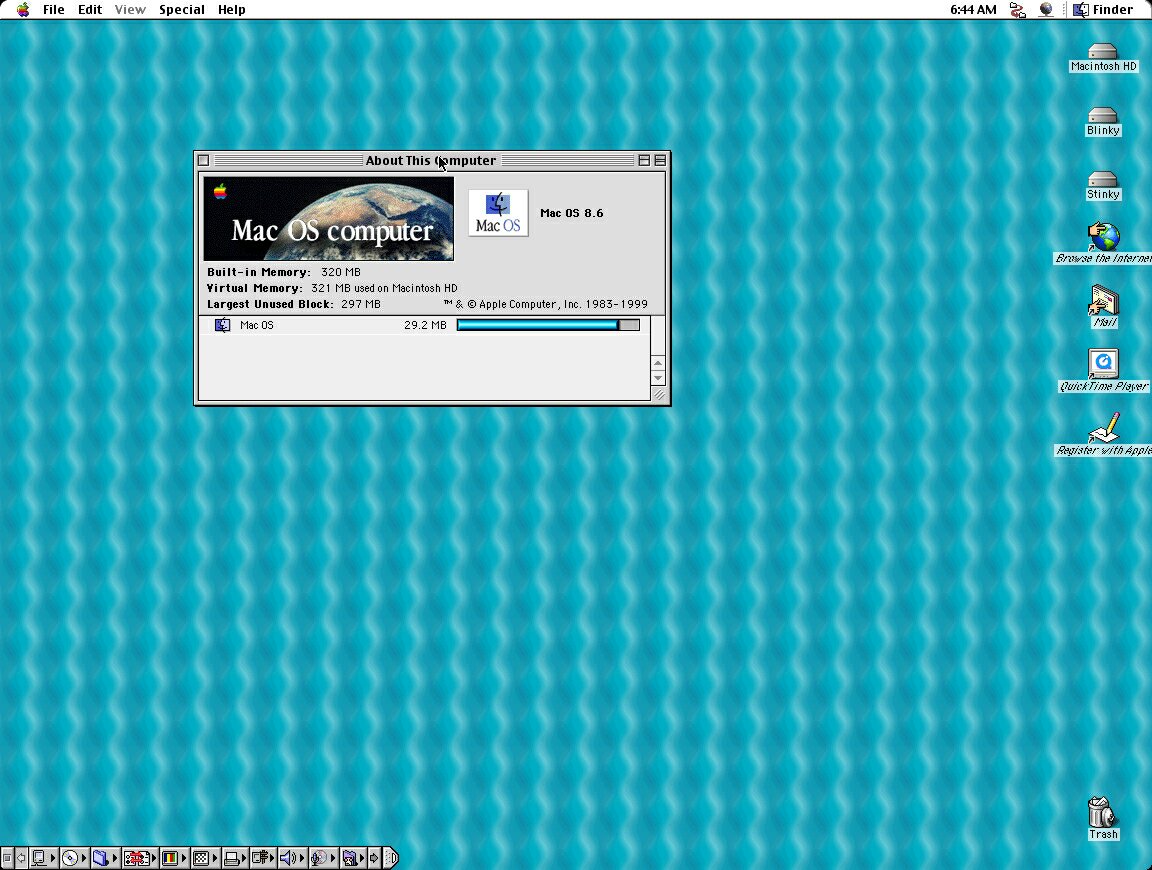
Task: Click the scroll down arrow in memory list
Action: pos(658,378)
